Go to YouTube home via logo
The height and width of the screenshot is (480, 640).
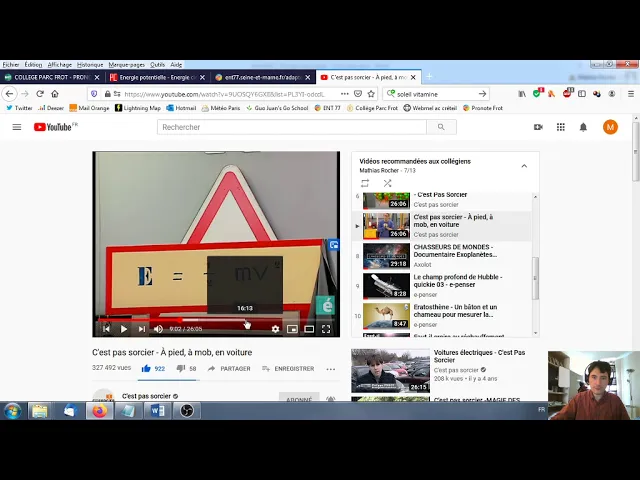(x=55, y=127)
